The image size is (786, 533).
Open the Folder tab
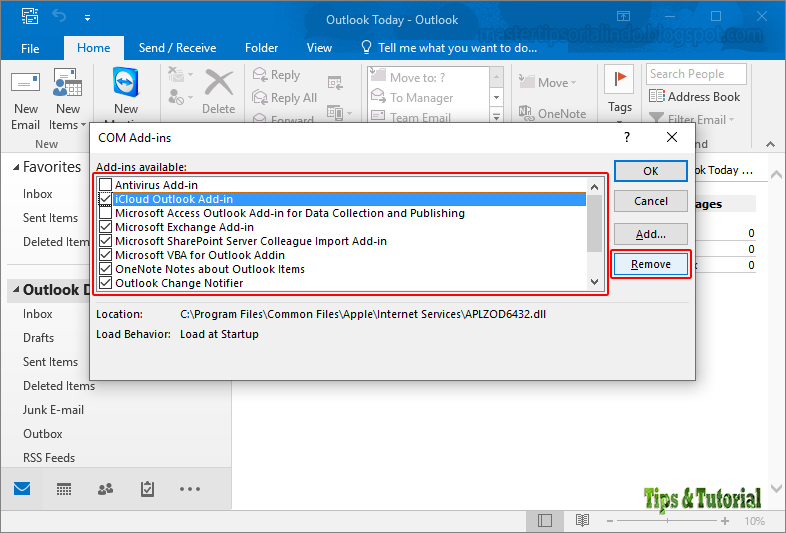click(261, 48)
